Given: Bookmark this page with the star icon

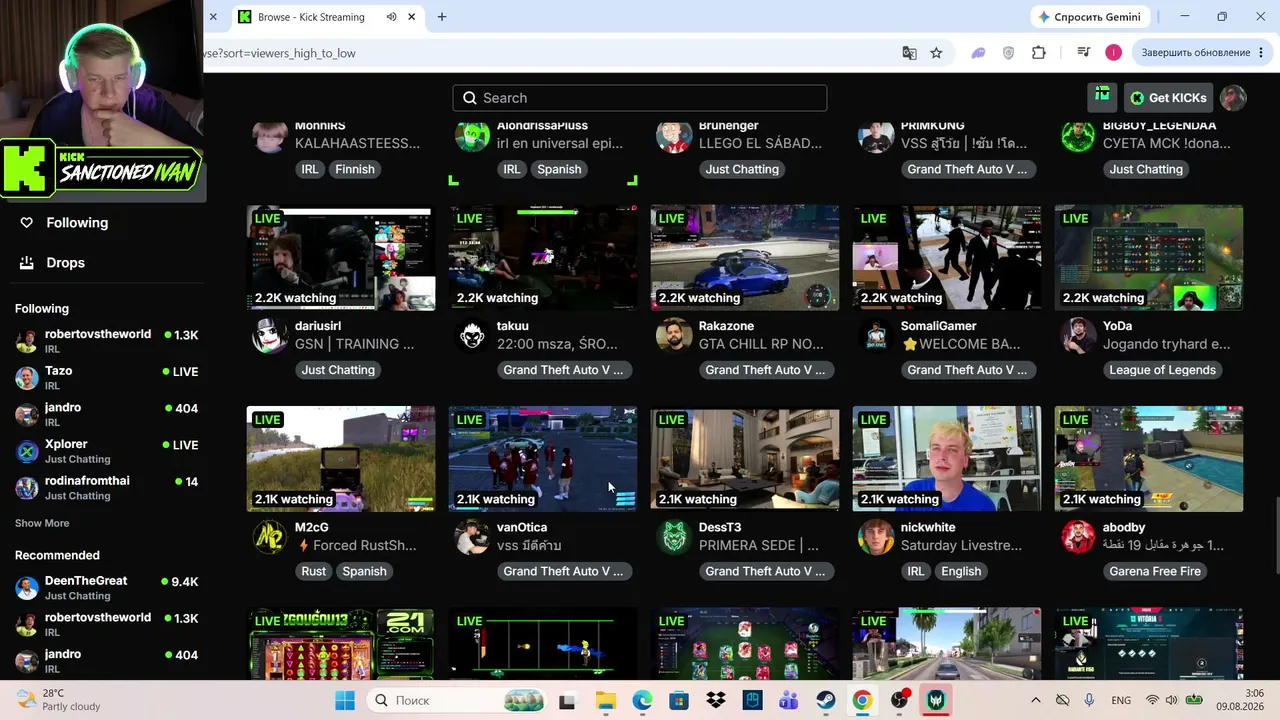Looking at the screenshot, I should [936, 53].
